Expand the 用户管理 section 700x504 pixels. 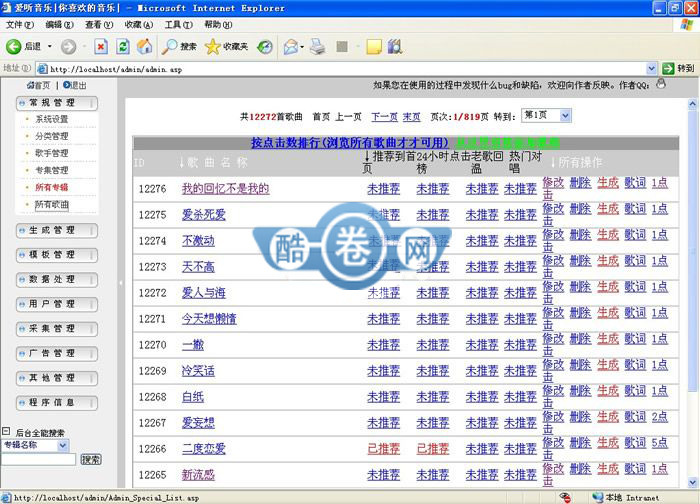pos(57,304)
